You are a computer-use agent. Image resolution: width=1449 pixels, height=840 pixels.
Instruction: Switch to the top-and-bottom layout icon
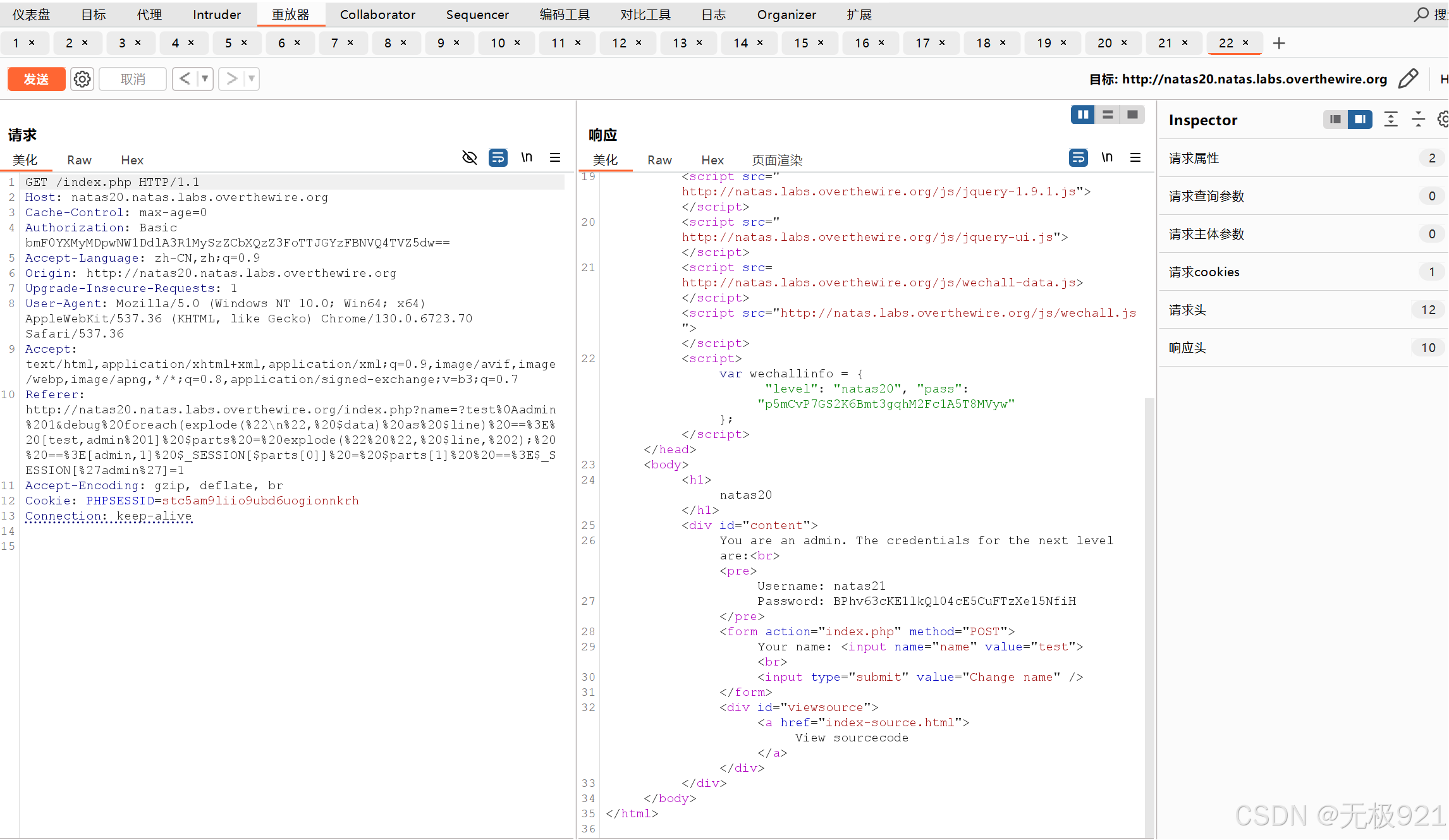[1108, 114]
